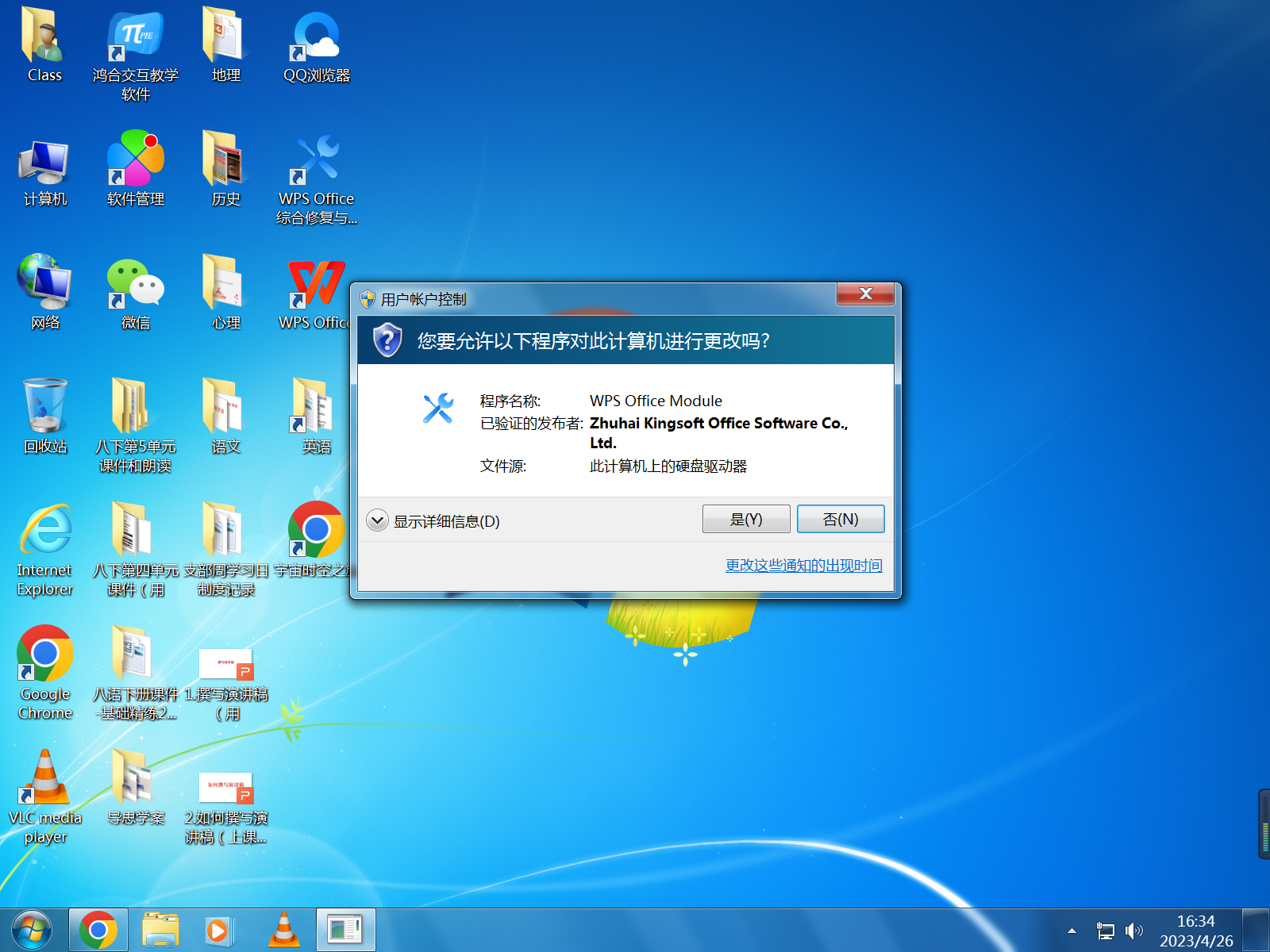Click VLC cone icon in taskbar
Screen dimensions: 1270x952
[283, 930]
